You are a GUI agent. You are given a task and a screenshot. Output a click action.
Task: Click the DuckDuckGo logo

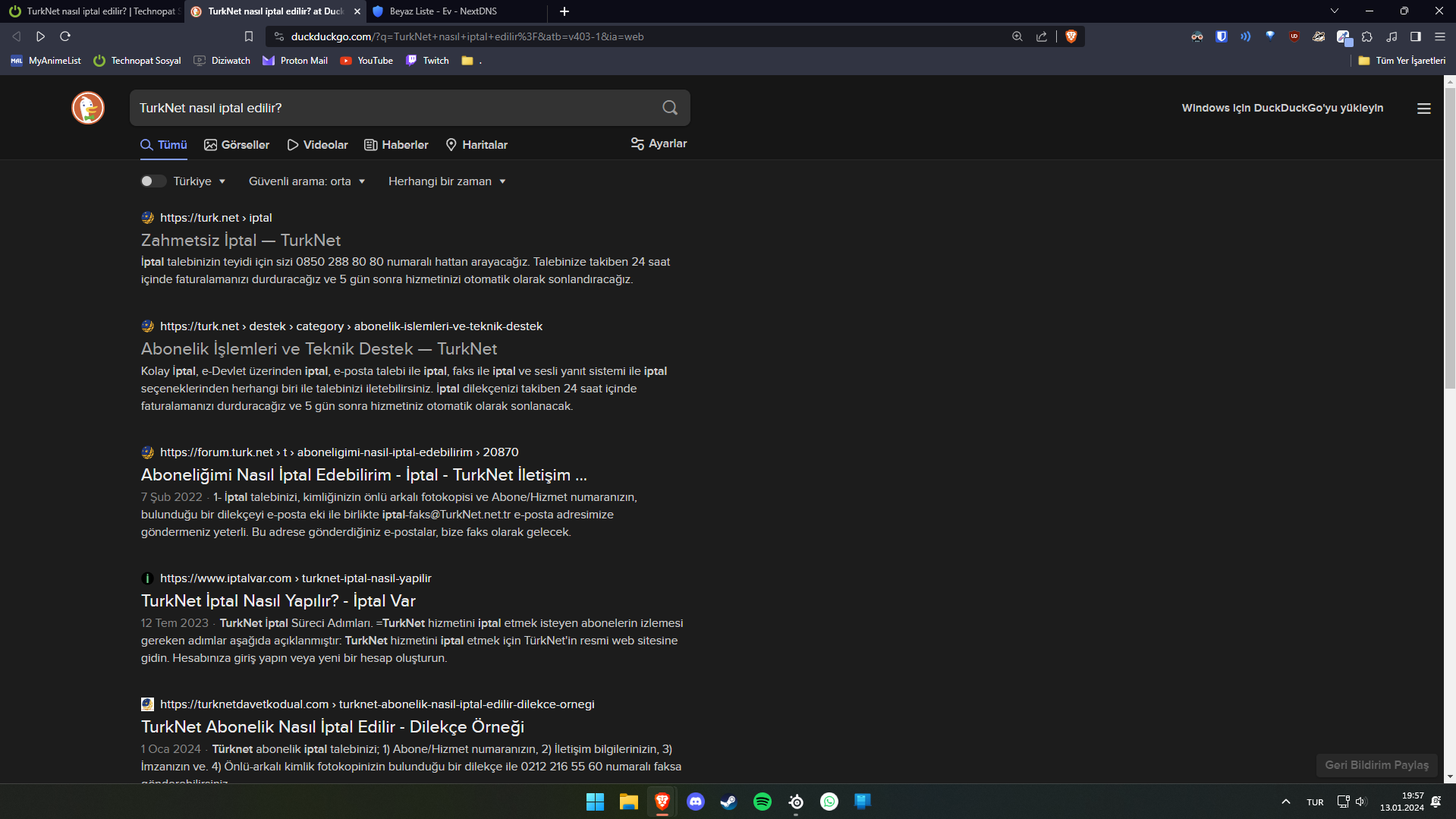(88, 108)
